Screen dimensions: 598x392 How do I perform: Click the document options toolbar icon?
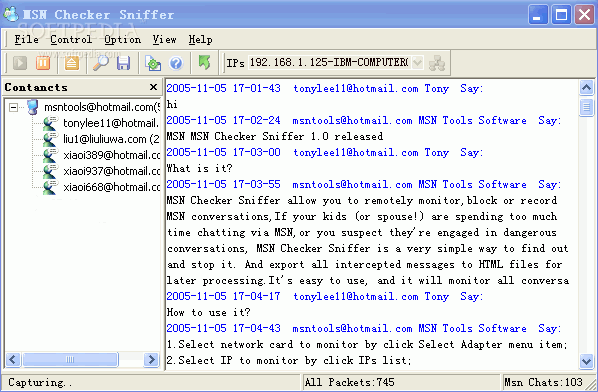[x=153, y=63]
